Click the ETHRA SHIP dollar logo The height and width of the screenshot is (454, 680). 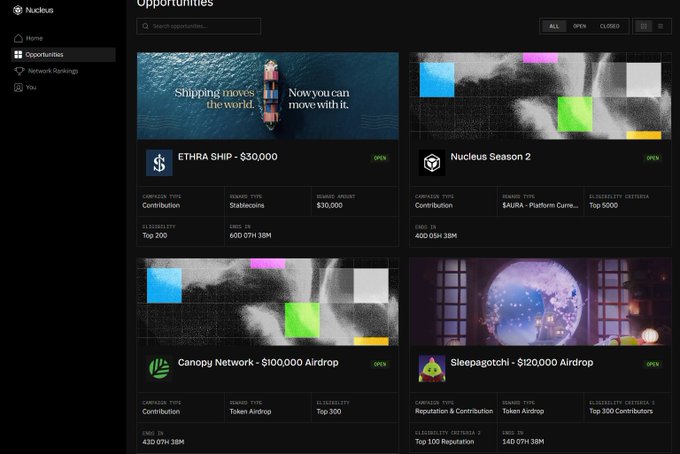coord(159,163)
